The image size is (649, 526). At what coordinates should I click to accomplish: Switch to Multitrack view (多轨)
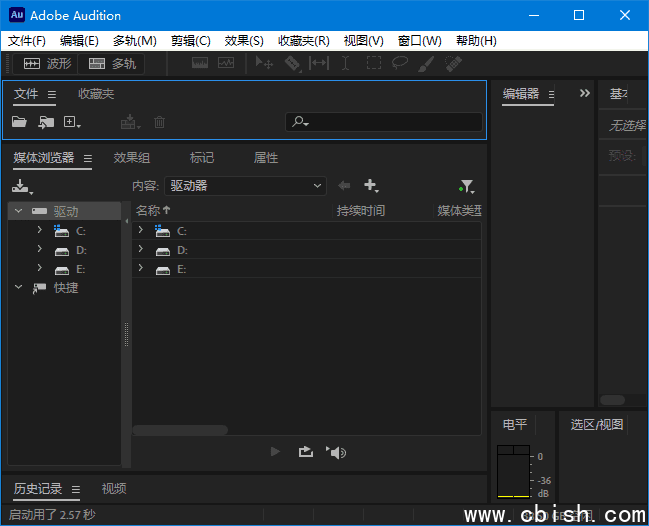(x=111, y=64)
